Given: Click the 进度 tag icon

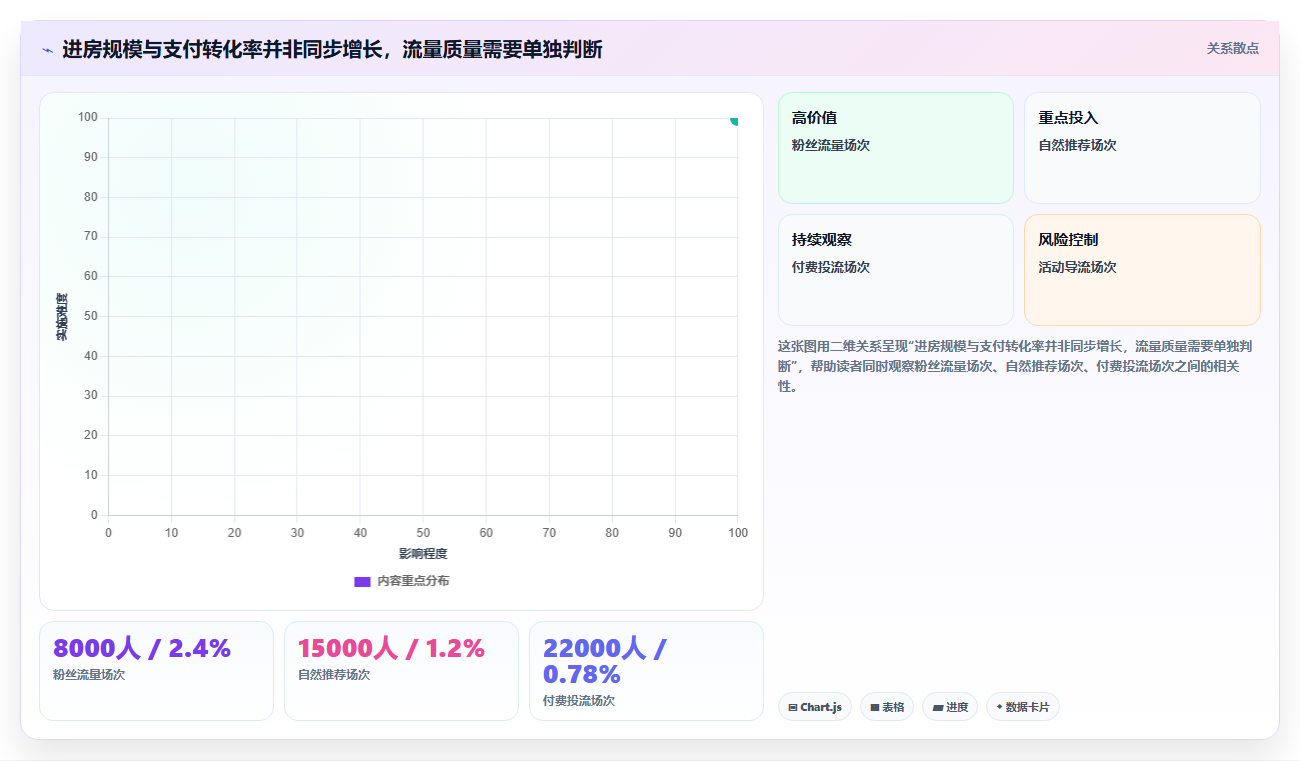Looking at the screenshot, I should [937, 707].
